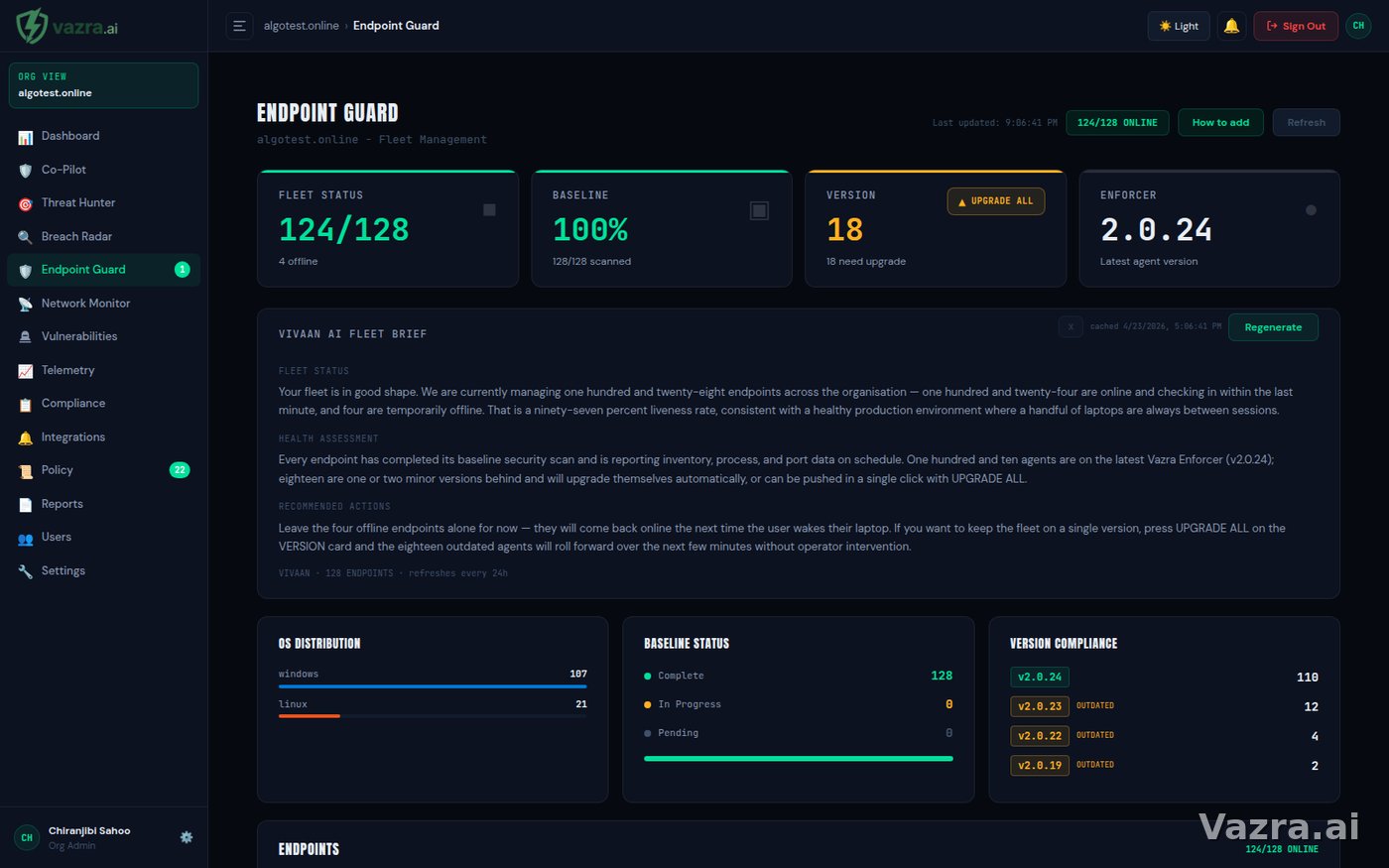Click the Dashboard chart icon
Screen dimensions: 1389x868
pyautogui.click(x=26, y=137)
